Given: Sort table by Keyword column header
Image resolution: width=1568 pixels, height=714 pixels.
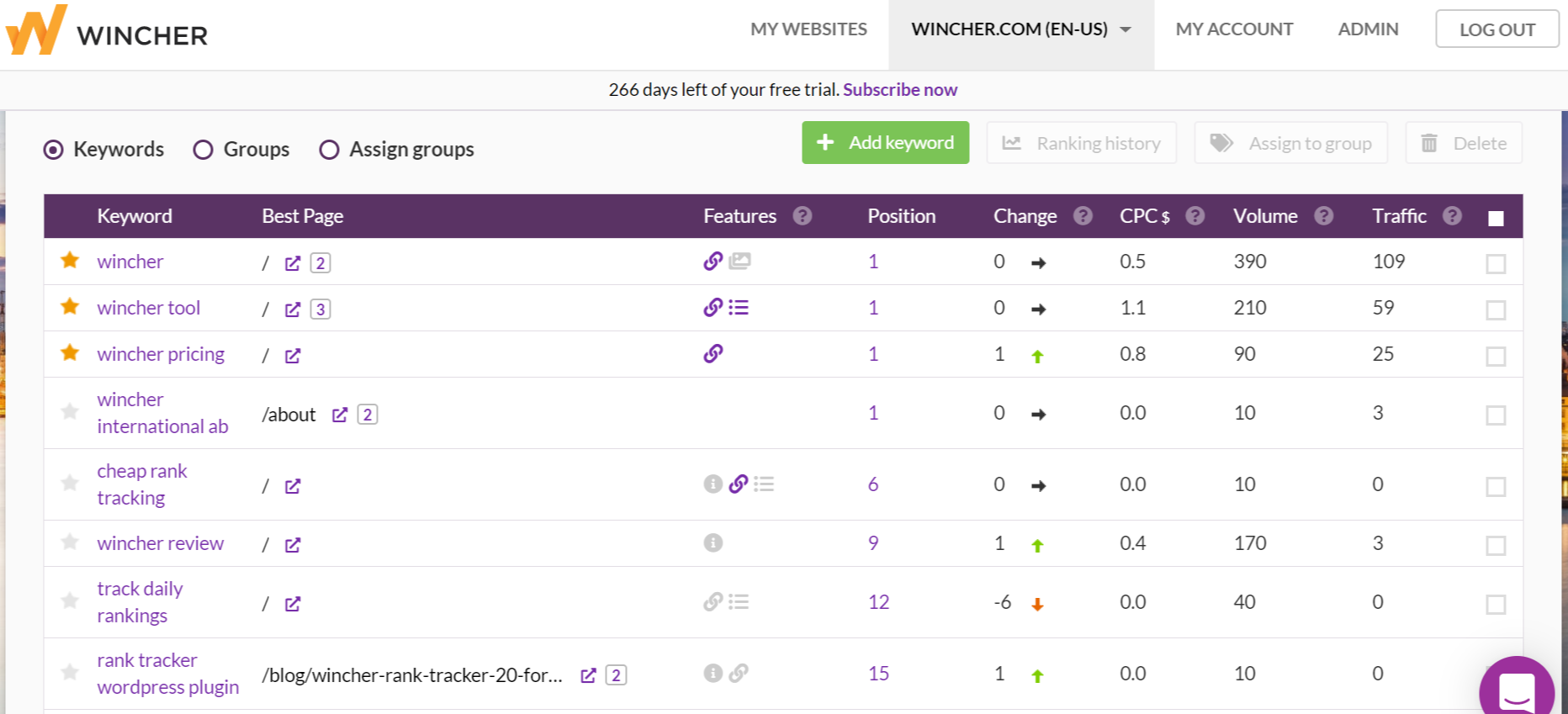Looking at the screenshot, I should click(135, 216).
